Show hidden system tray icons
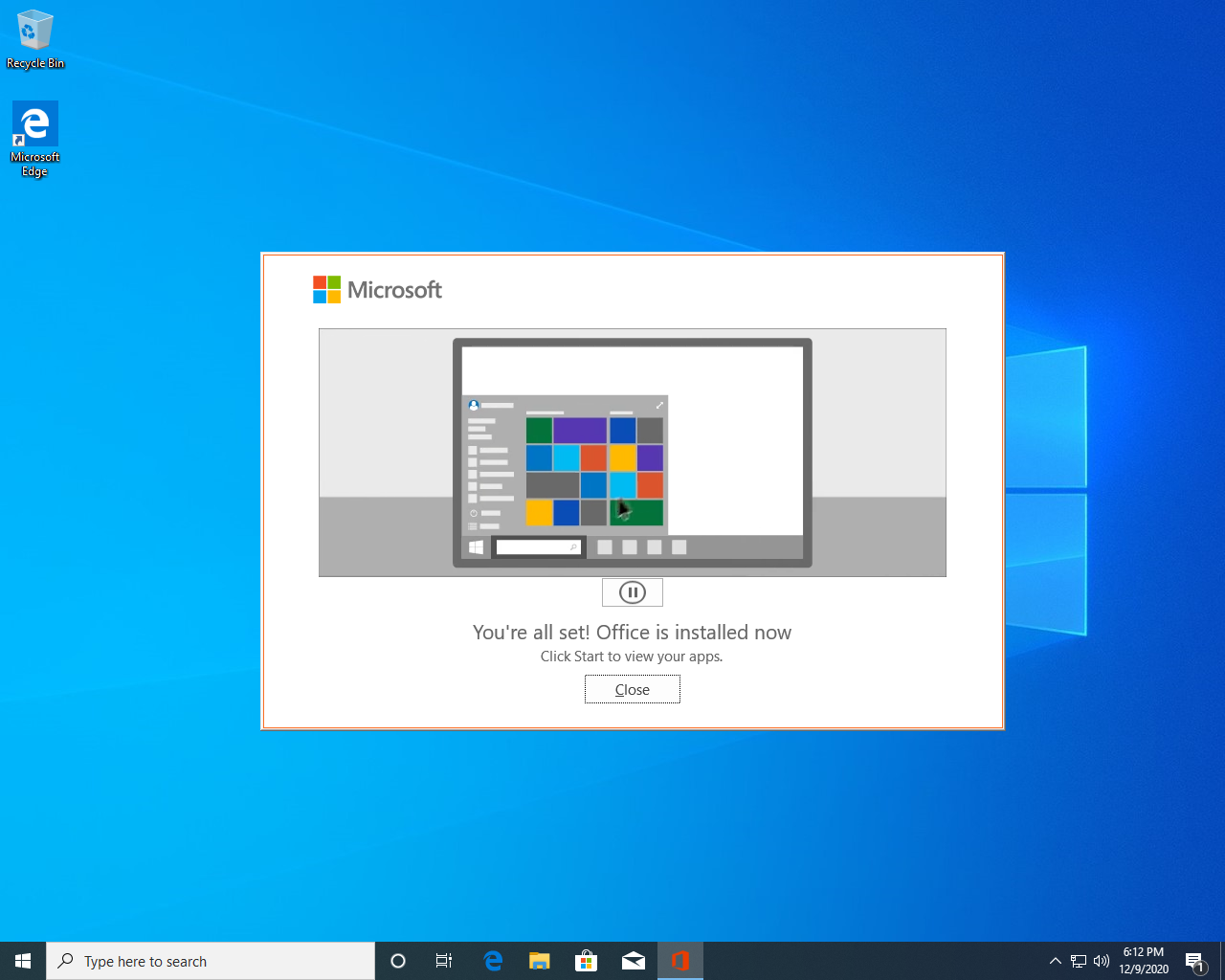Image resolution: width=1225 pixels, height=980 pixels. point(1056,961)
